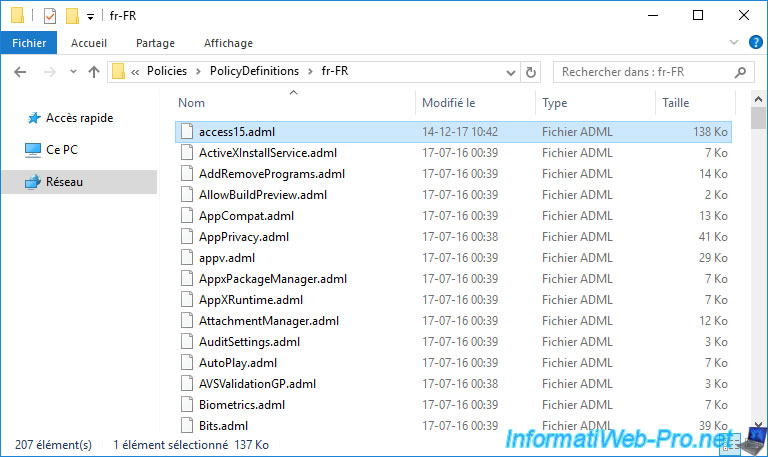Click the New folder icon in title bar

click(x=72, y=16)
